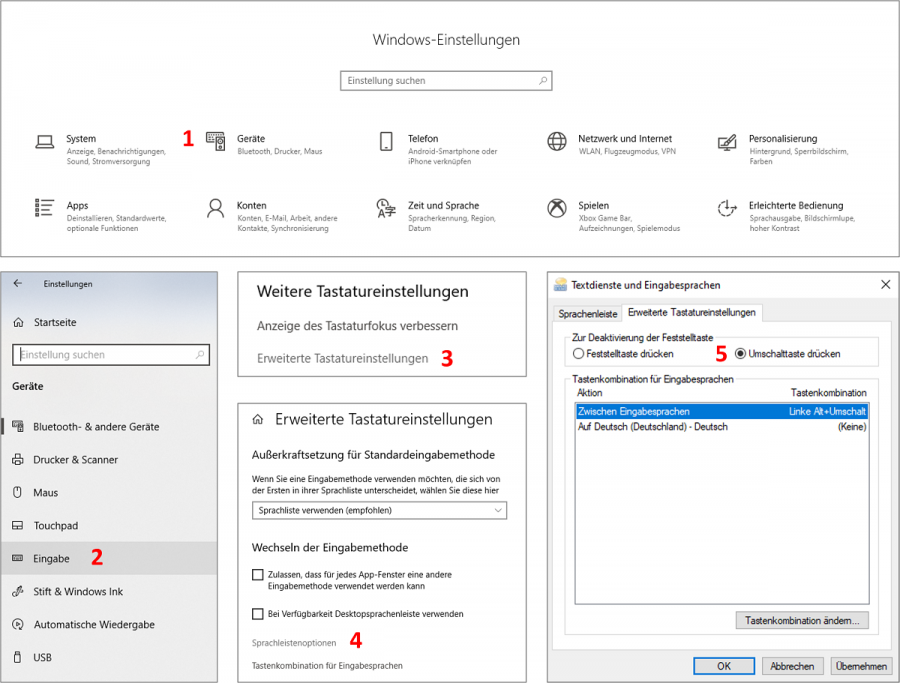This screenshot has width=900, height=683.
Task: Select the Umschalttaste drücken radio button
Action: click(x=740, y=354)
